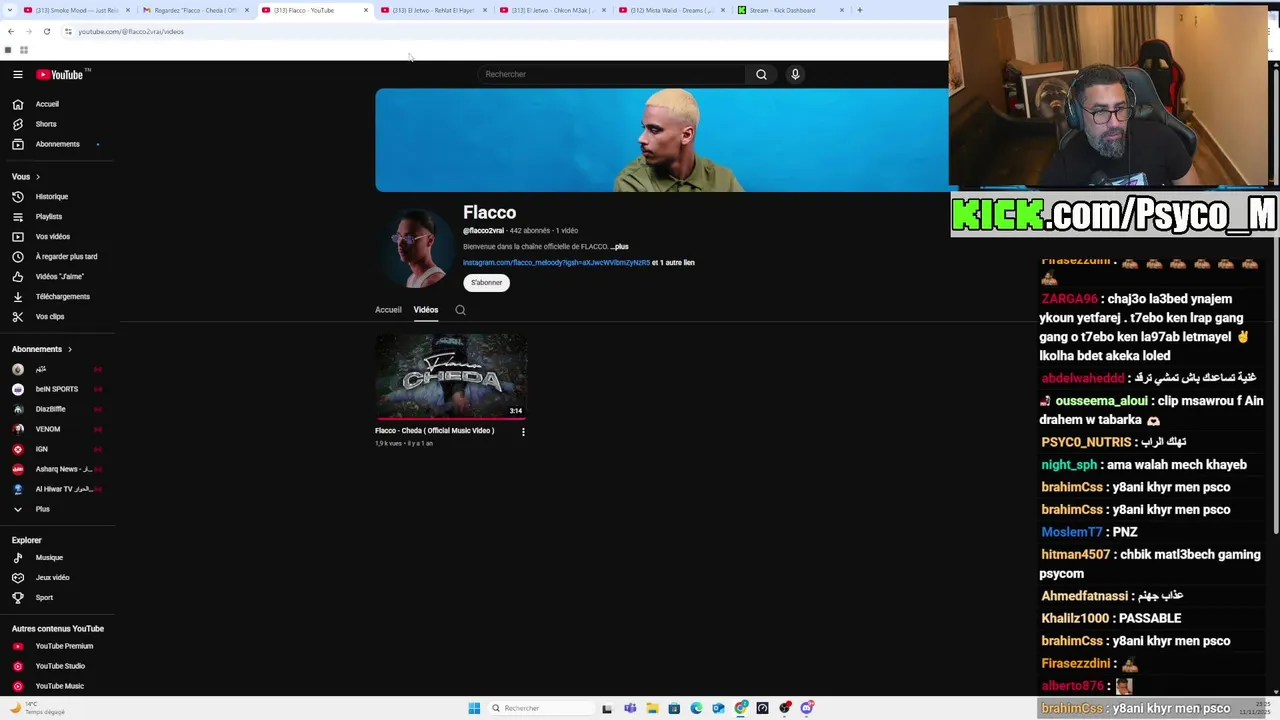Open the YouTube hamburger guide menu
1280x720 pixels.
pos(17,75)
